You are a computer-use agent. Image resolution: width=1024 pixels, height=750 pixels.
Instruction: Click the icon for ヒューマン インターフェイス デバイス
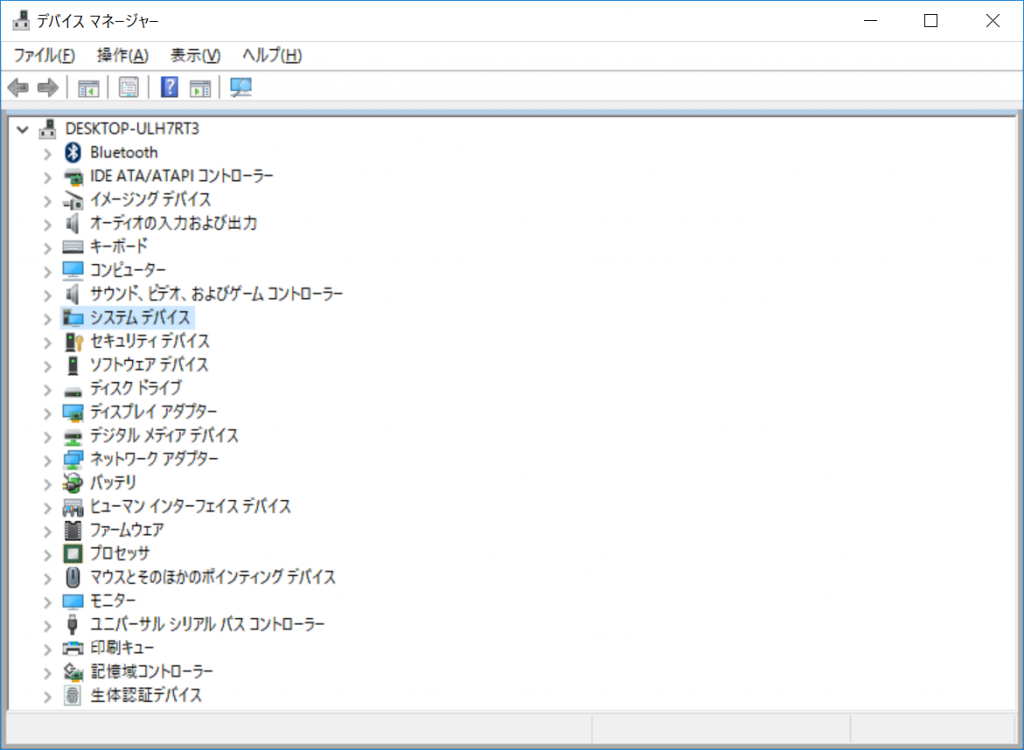point(72,507)
